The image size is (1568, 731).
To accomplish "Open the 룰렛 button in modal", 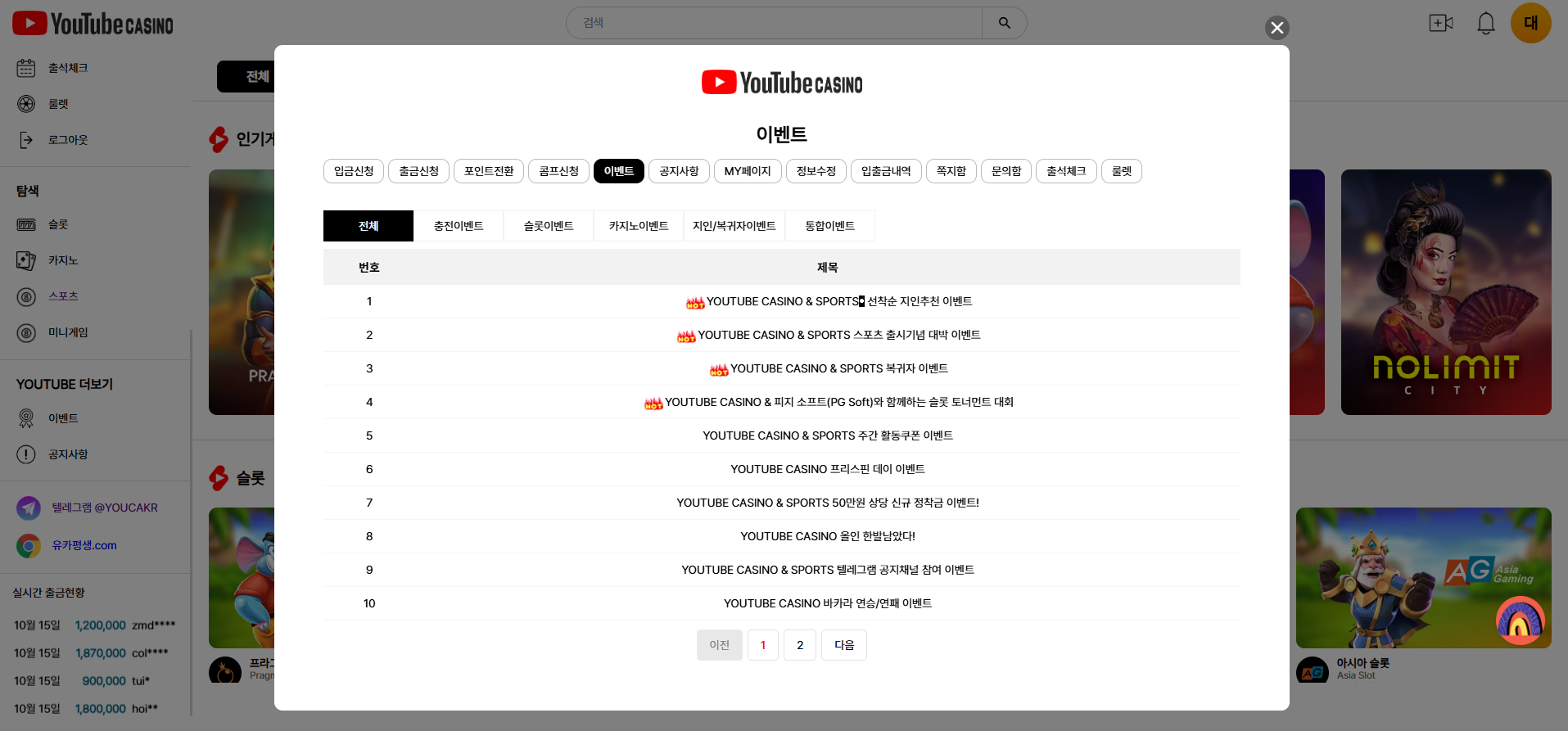I will [1122, 171].
